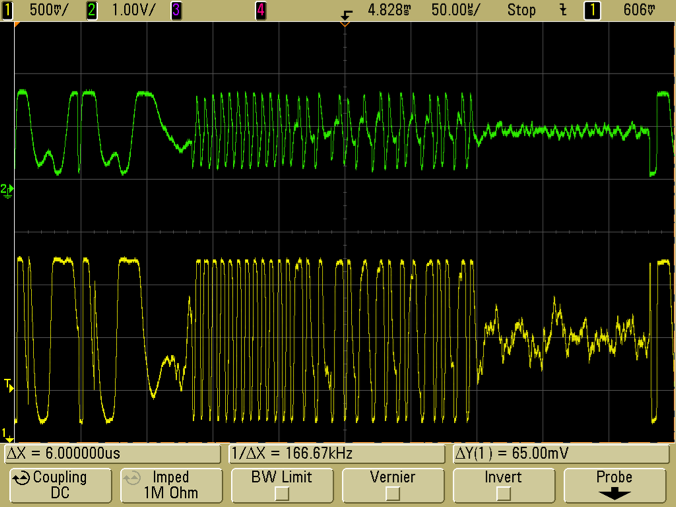Expand the Probe submenu
The height and width of the screenshot is (507, 676).
click(x=614, y=485)
